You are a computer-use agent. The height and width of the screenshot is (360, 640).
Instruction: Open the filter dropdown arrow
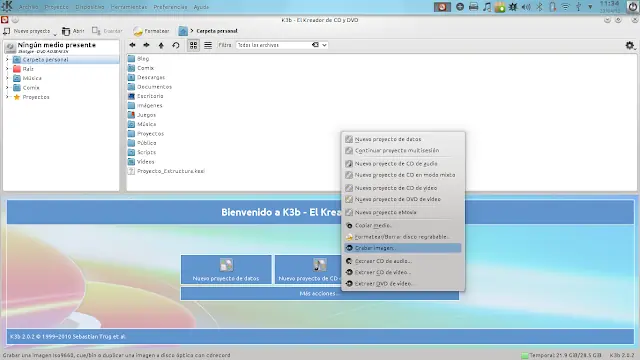pos(324,45)
